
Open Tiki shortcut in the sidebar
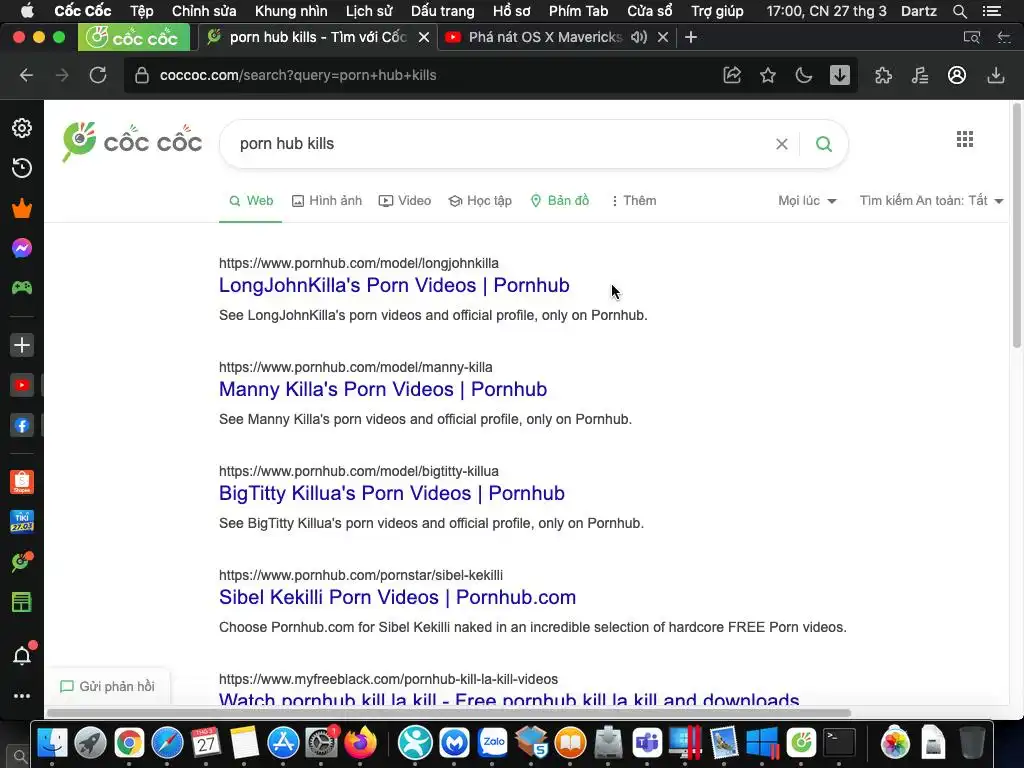click(22, 522)
